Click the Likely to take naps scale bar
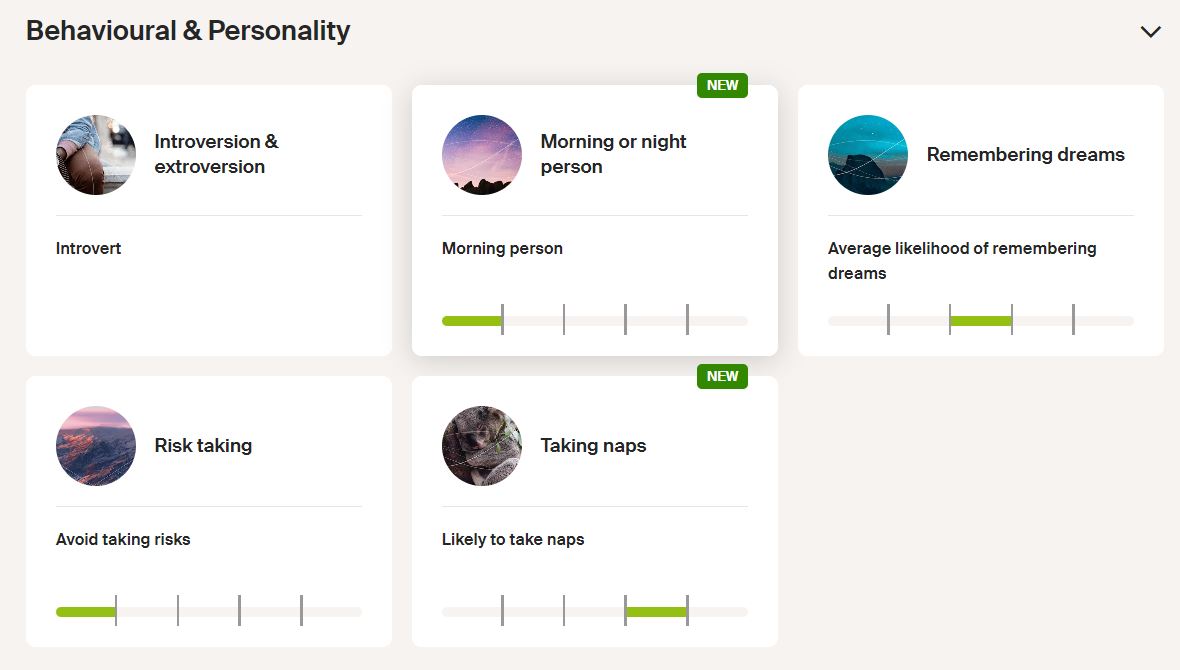The image size is (1180, 670). 594,612
